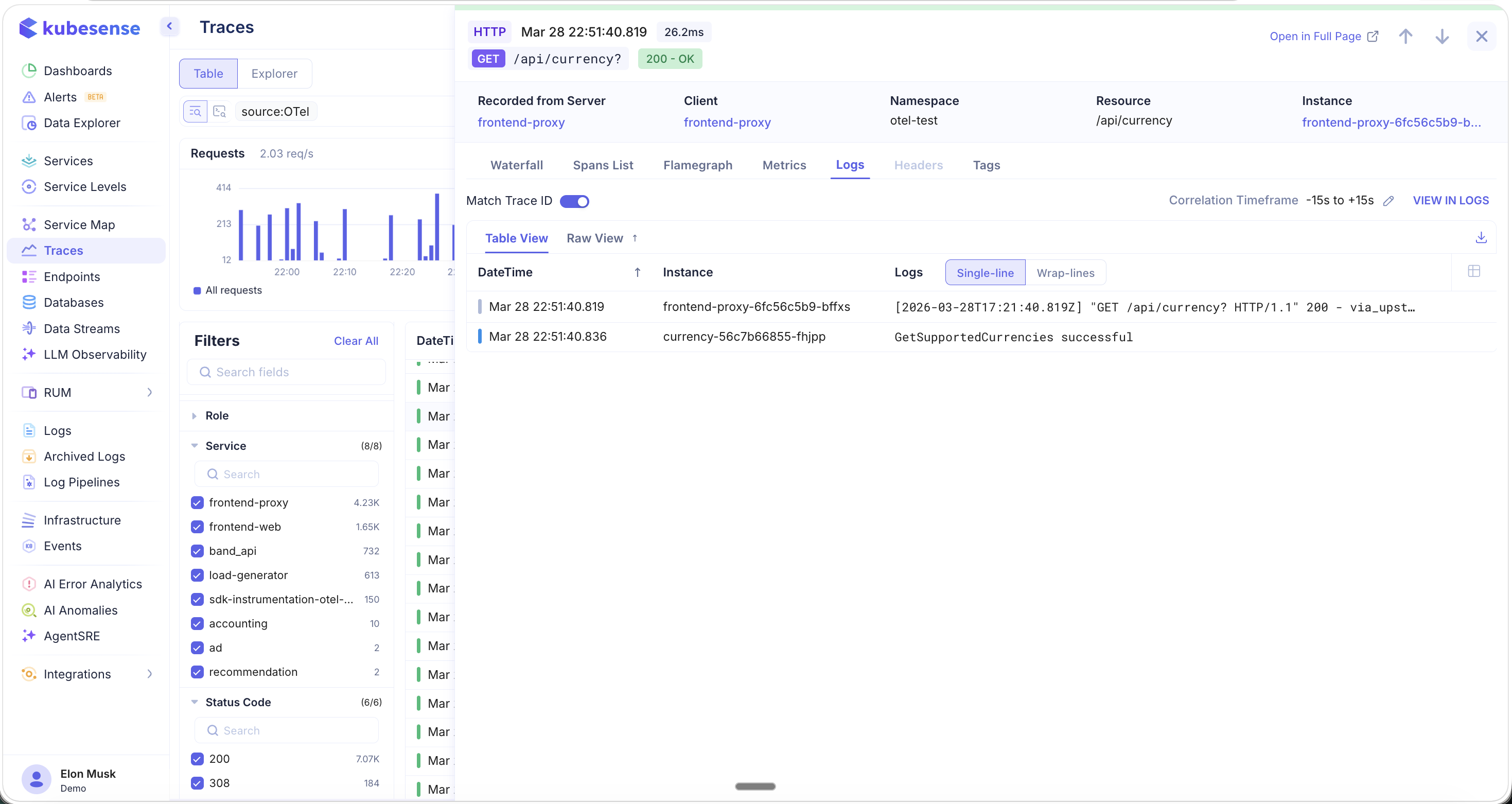Toggle the Match Trace ID switch
The height and width of the screenshot is (804, 1512).
574,201
